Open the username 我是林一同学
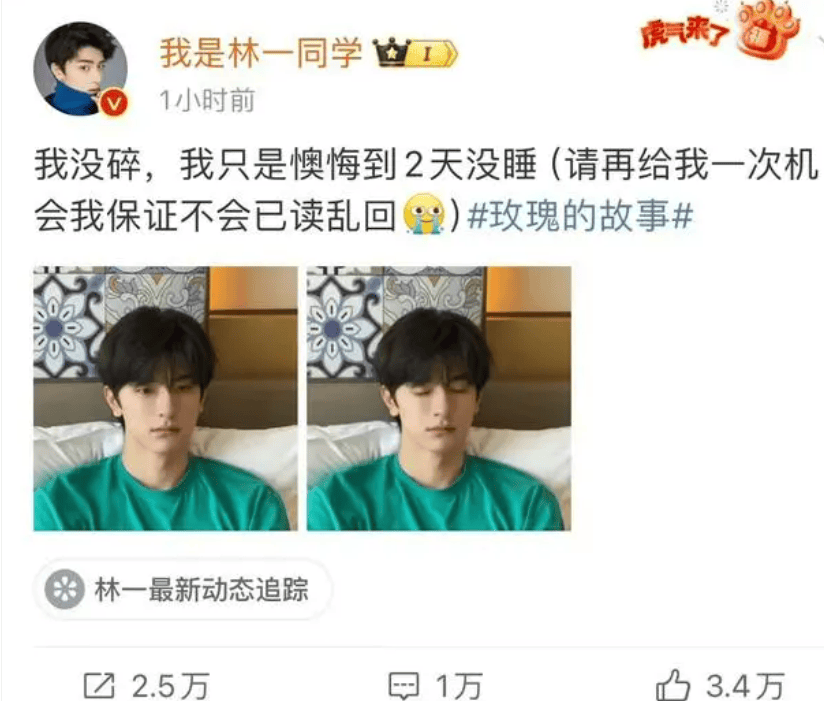Image resolution: width=824 pixels, height=701 pixels. click(261, 54)
